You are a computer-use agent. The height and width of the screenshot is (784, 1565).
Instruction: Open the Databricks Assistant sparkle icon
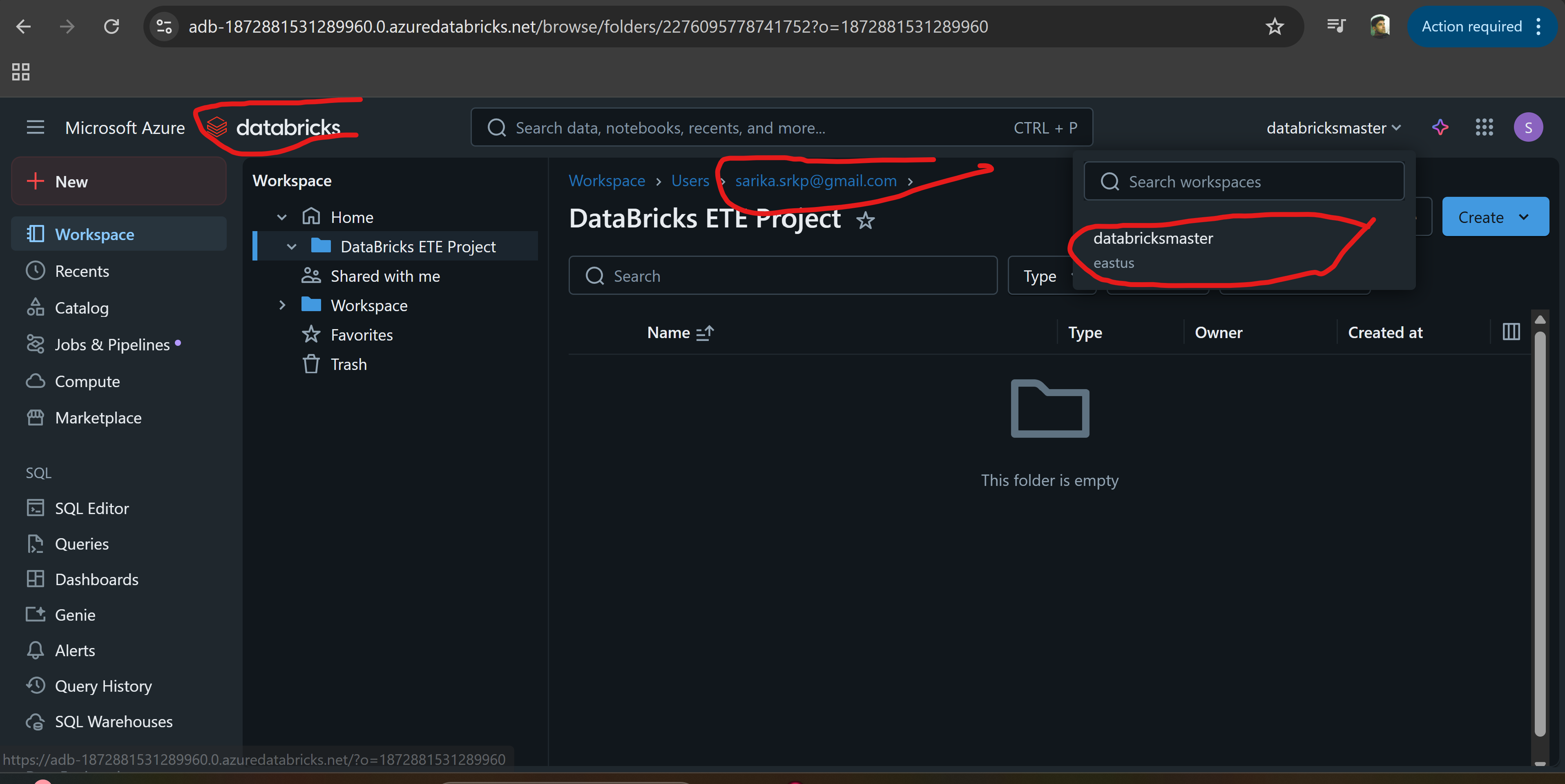click(x=1440, y=127)
